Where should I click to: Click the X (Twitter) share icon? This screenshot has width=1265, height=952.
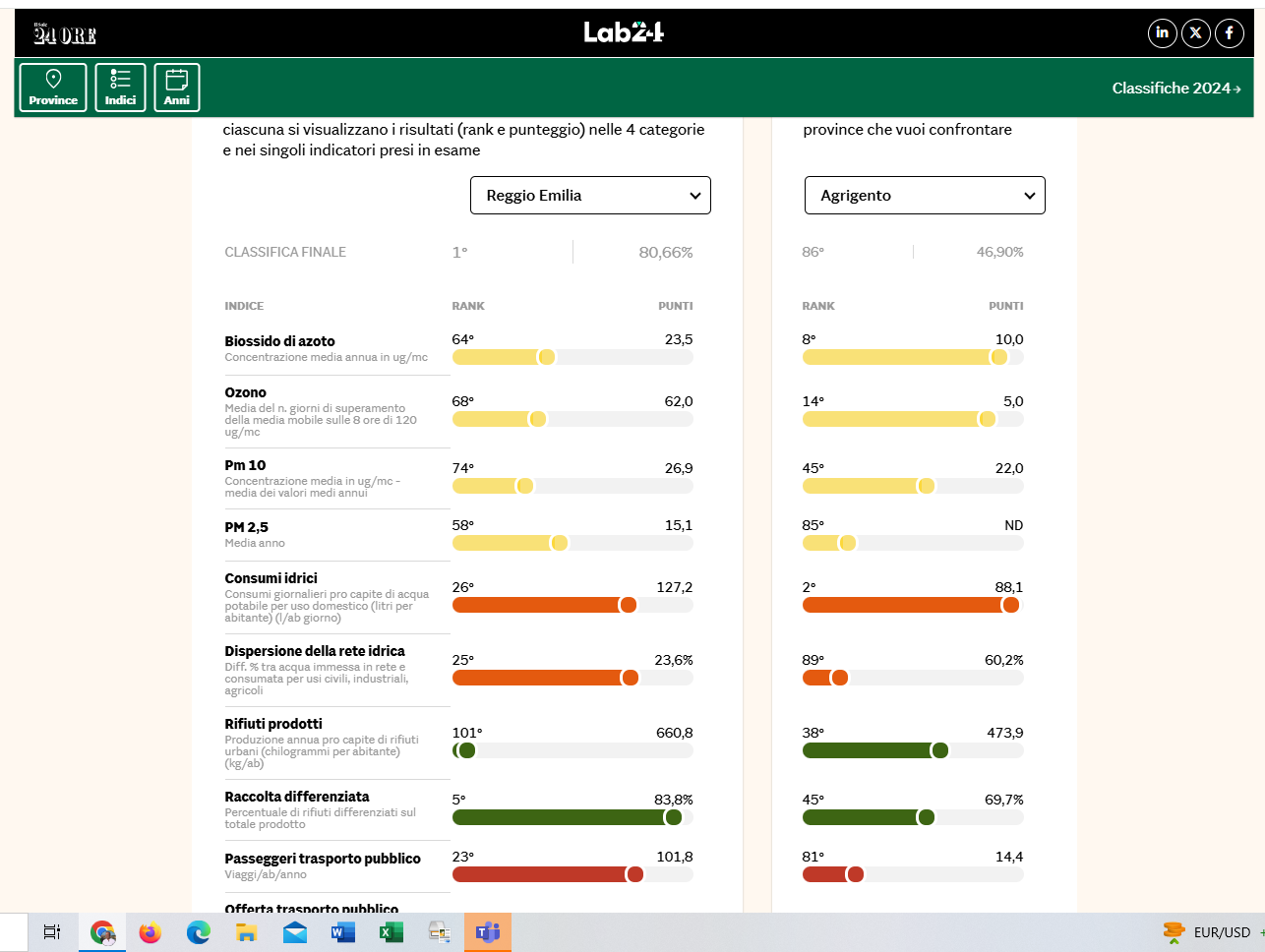coord(1195,33)
